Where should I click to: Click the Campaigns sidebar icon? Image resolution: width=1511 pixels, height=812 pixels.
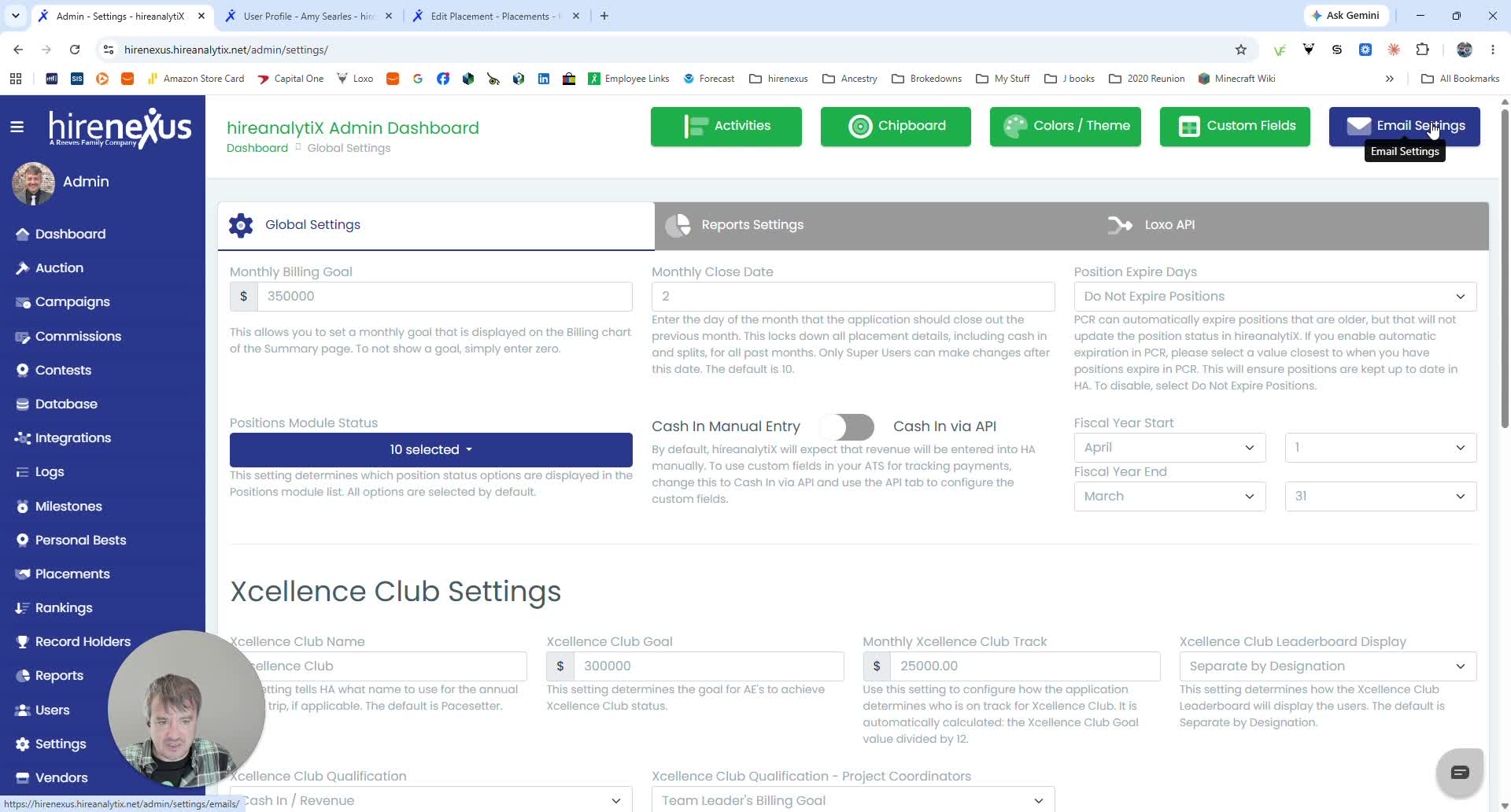point(22,302)
